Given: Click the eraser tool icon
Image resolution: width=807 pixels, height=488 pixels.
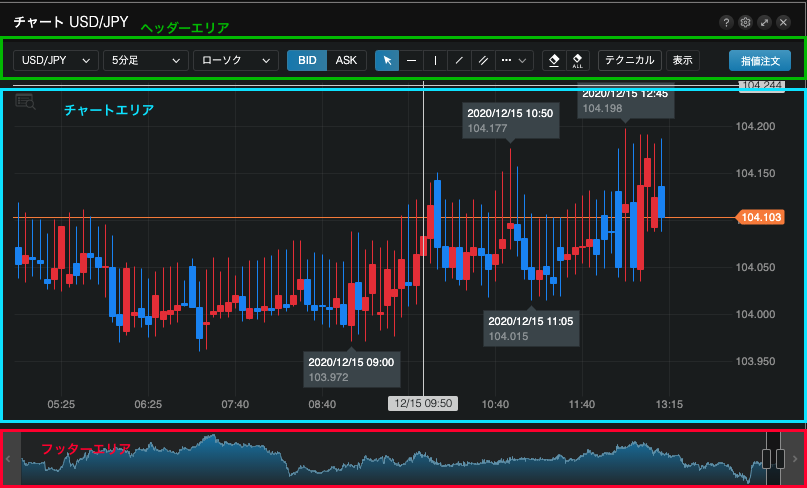Looking at the screenshot, I should 555,60.
